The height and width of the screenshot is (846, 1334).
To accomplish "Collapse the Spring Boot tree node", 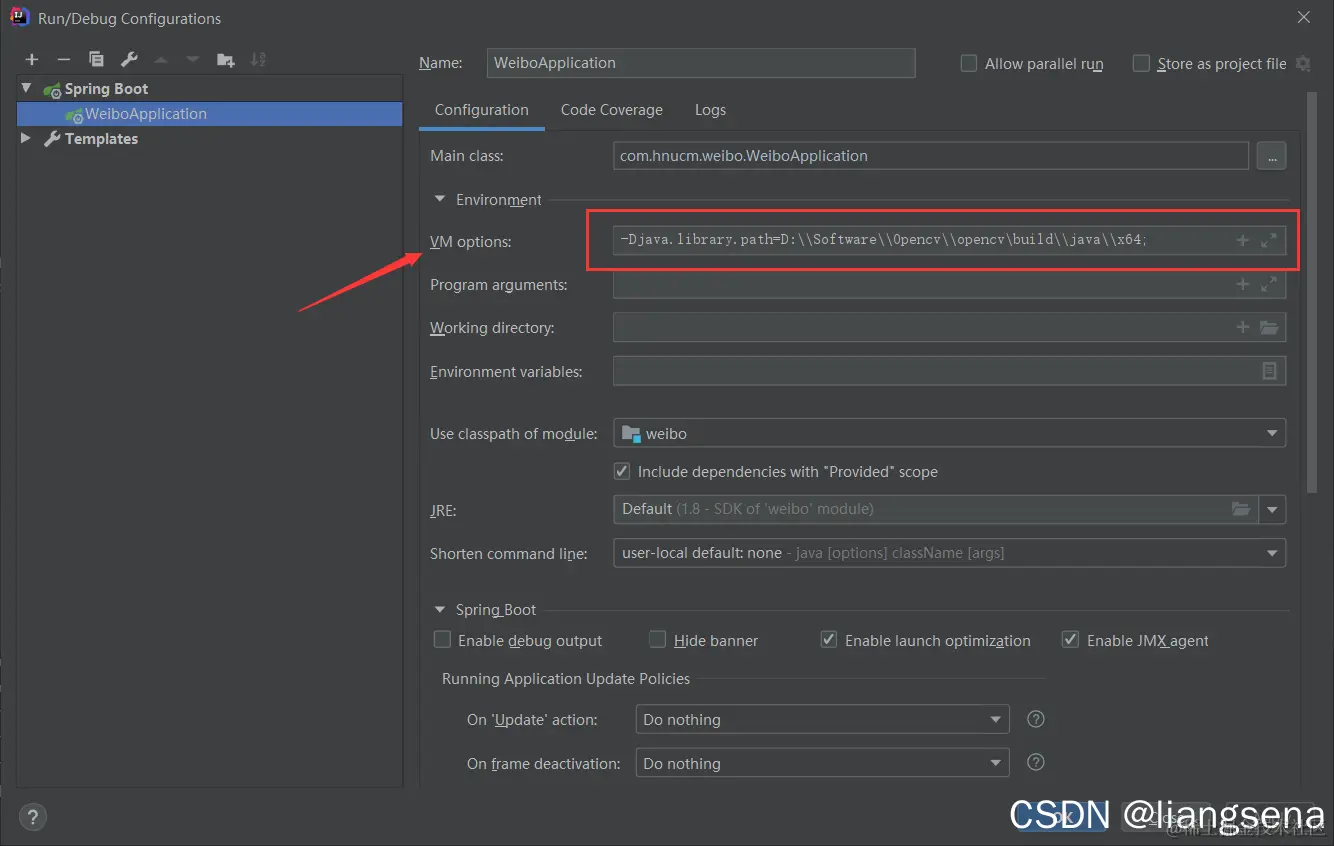I will click(x=27, y=88).
